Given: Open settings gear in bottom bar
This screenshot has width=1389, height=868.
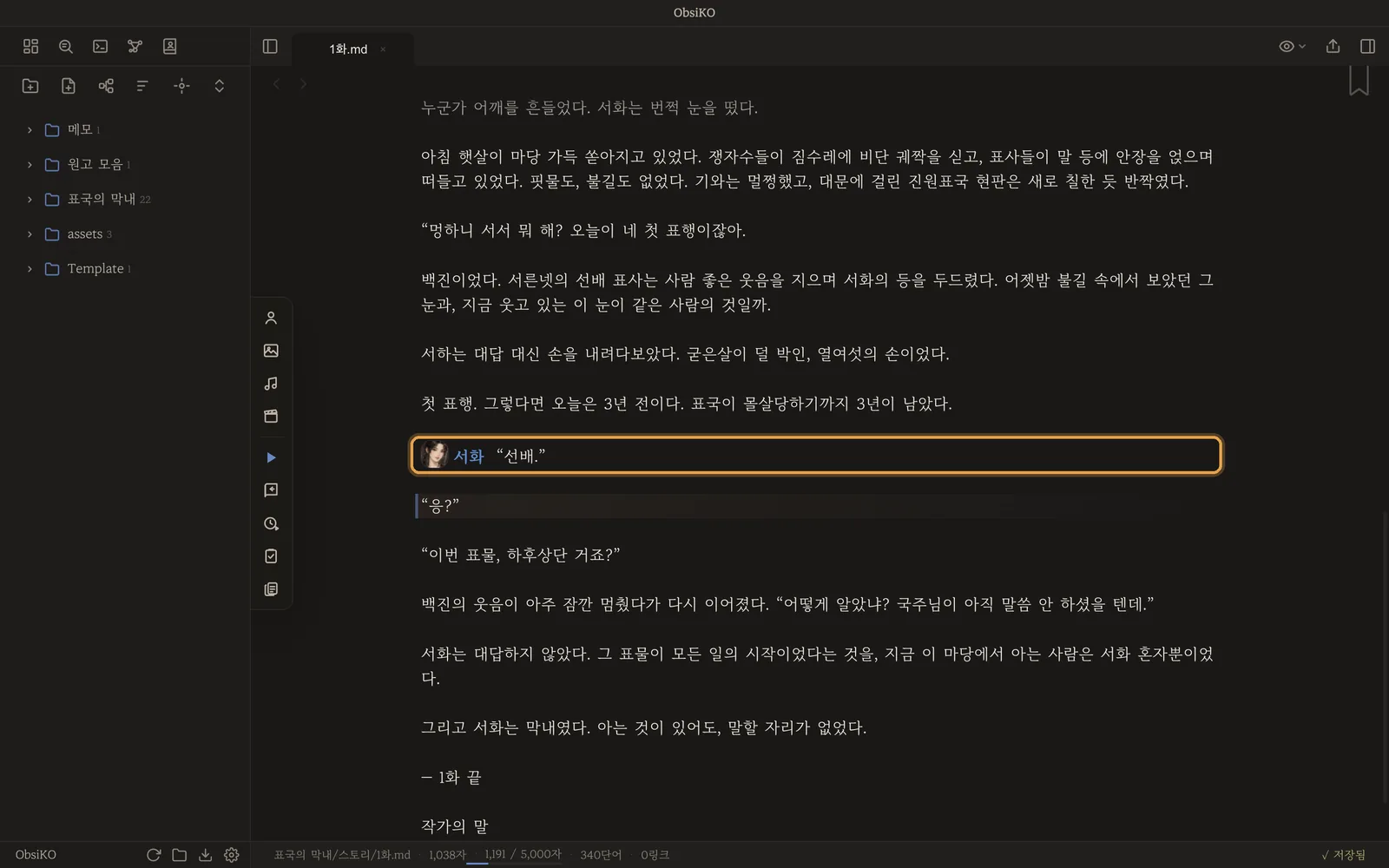Looking at the screenshot, I should tap(232, 855).
